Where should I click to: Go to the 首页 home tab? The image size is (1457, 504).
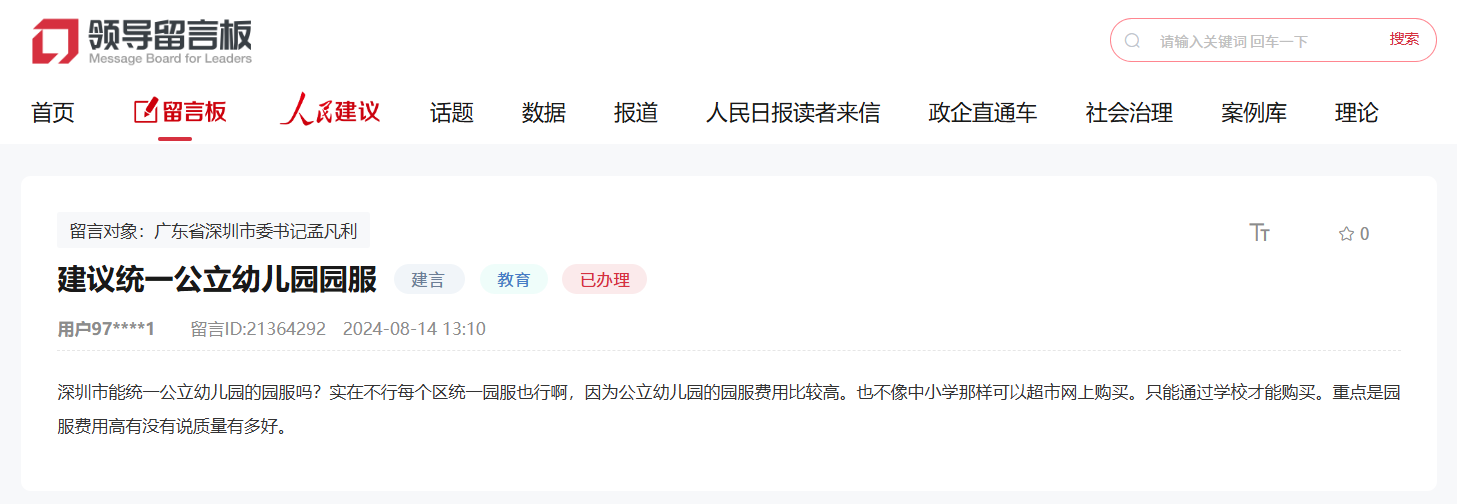click(x=53, y=113)
